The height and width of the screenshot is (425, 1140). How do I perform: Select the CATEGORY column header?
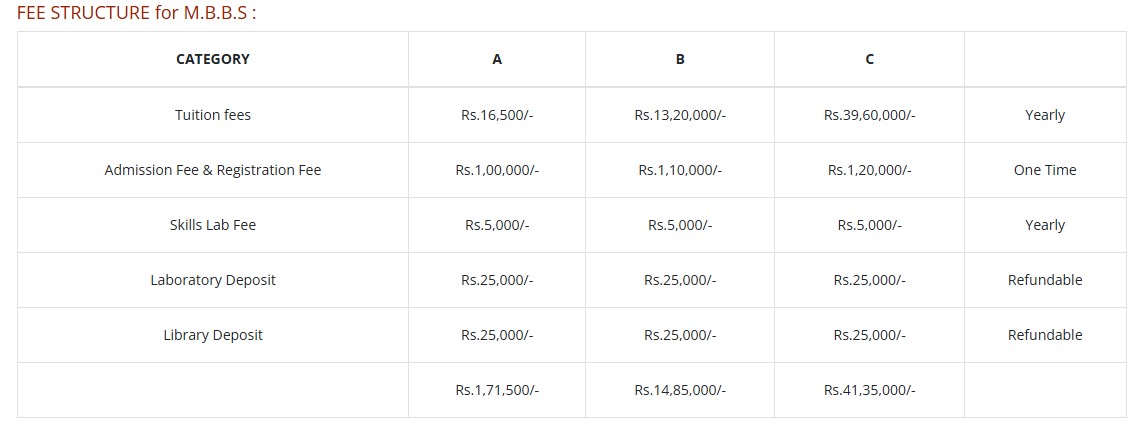tap(213, 60)
